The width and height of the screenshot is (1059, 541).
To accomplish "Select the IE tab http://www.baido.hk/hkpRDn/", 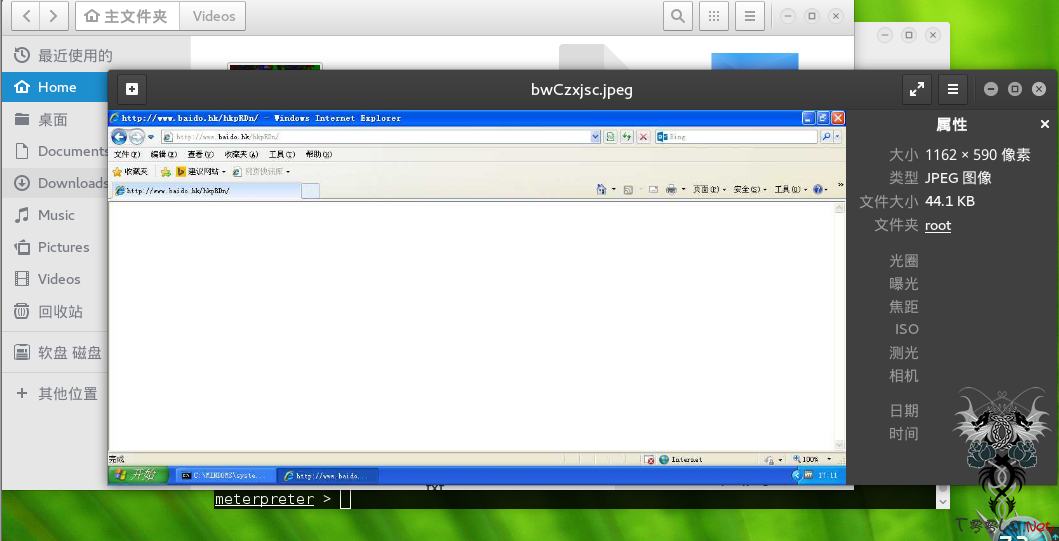I will click(x=206, y=191).
